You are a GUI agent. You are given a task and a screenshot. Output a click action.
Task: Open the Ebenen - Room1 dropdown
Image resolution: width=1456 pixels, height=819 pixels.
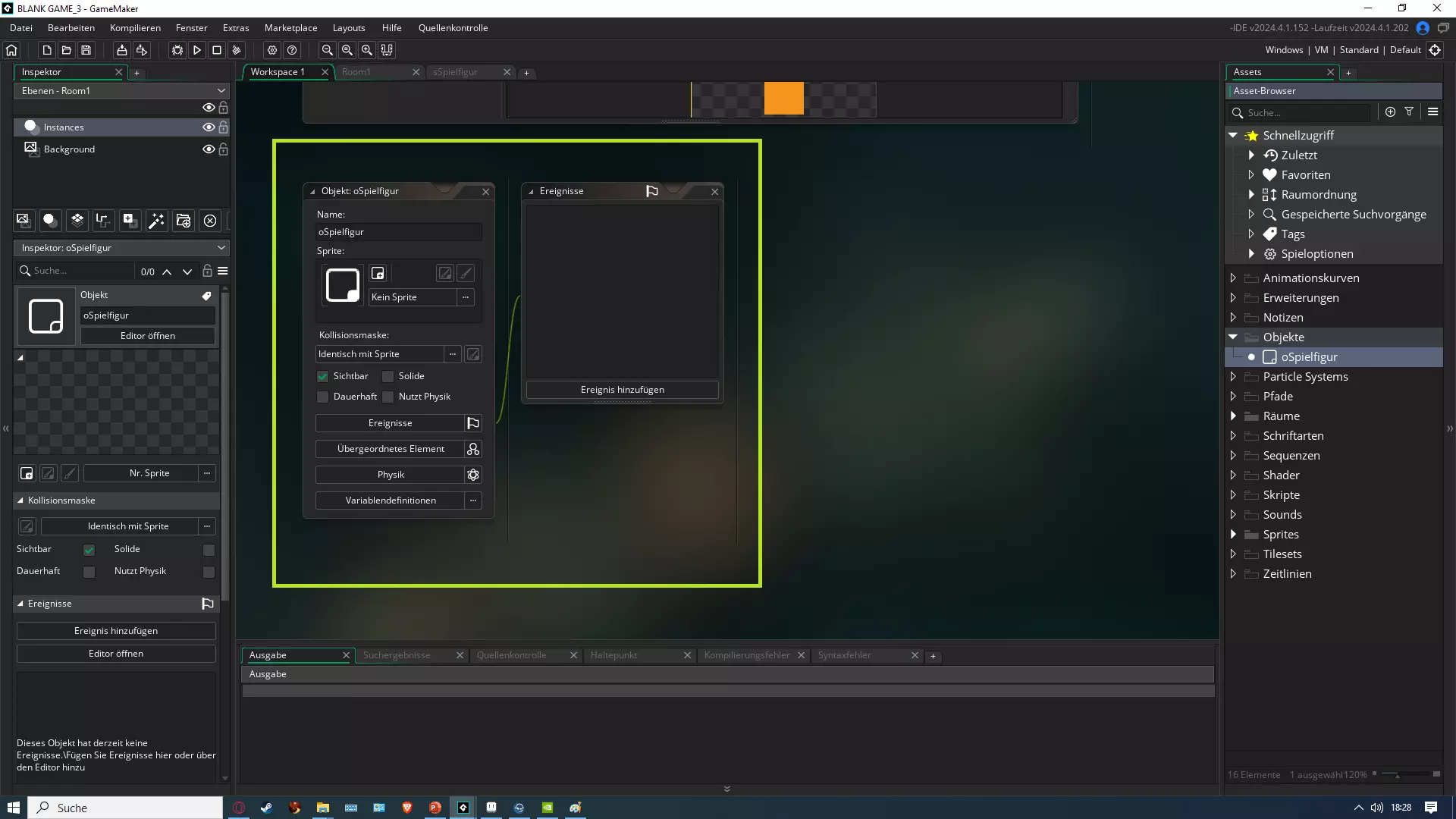point(121,90)
